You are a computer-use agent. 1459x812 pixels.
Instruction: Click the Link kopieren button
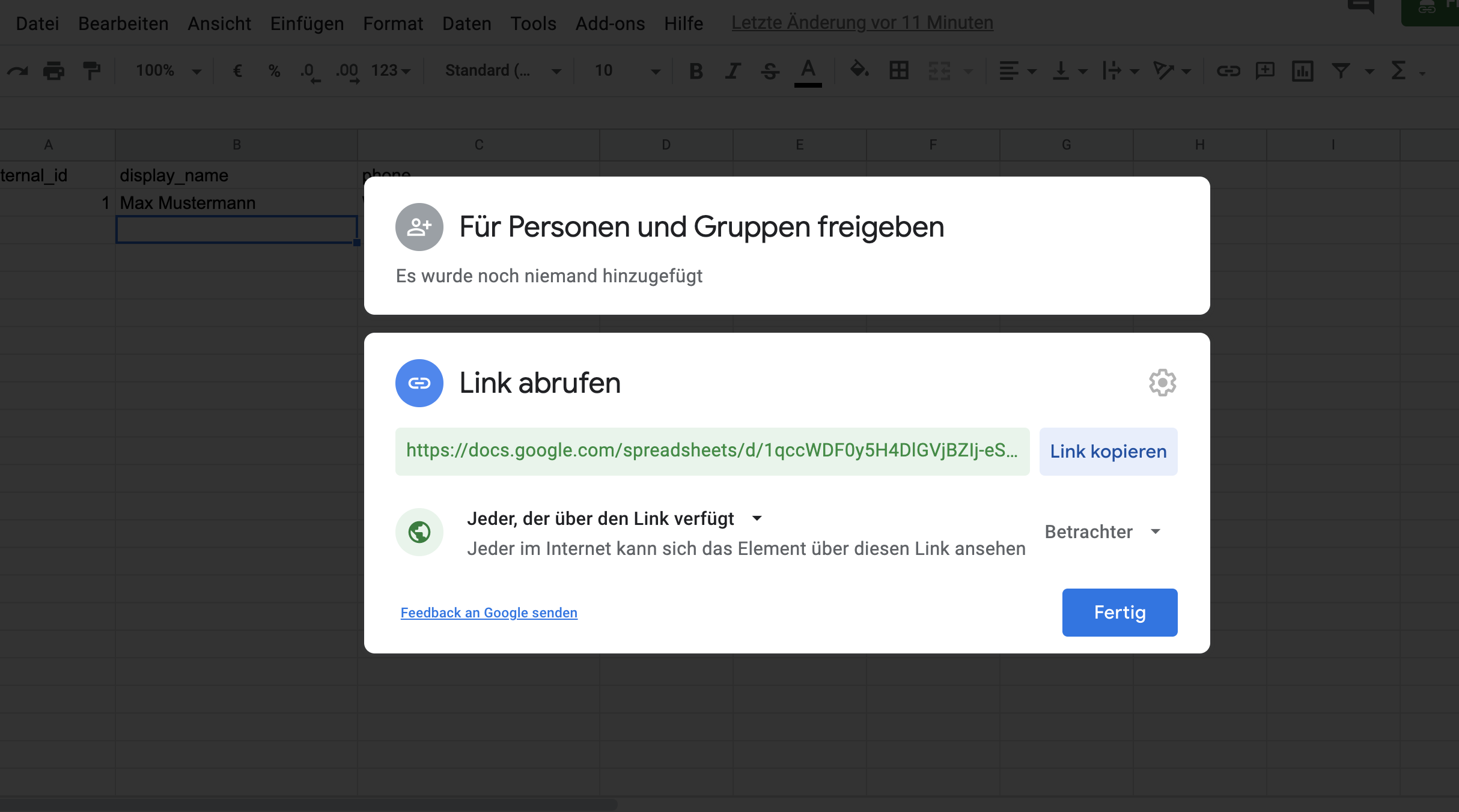point(1109,452)
